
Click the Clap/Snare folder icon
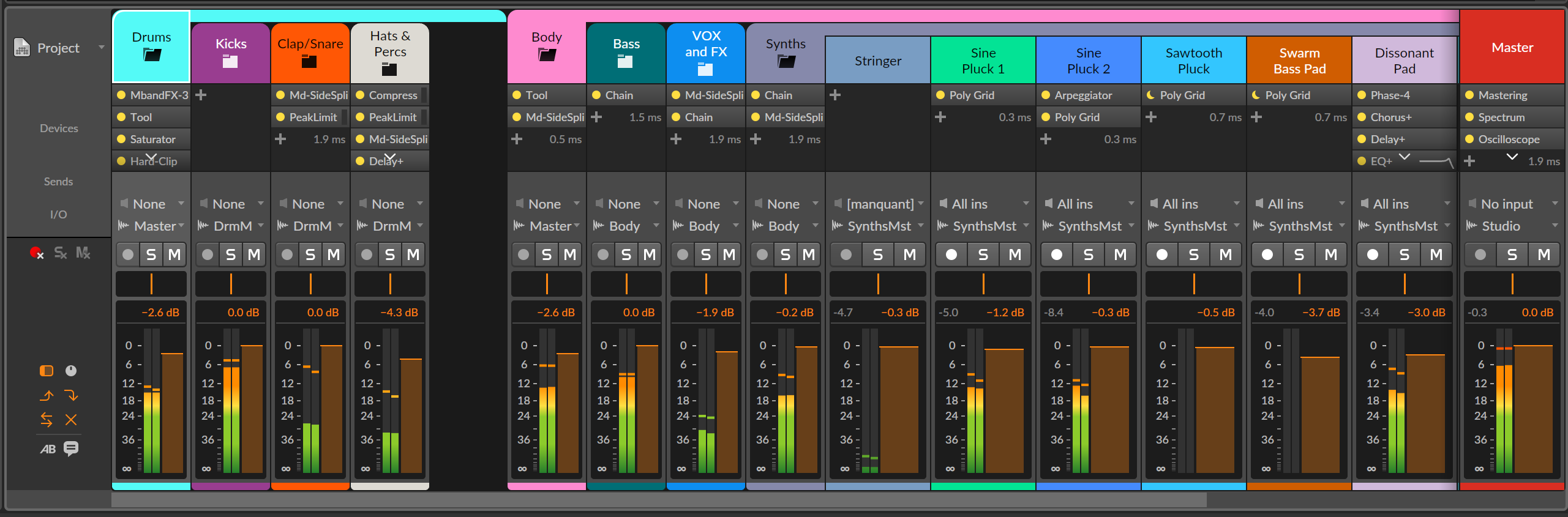(x=310, y=61)
